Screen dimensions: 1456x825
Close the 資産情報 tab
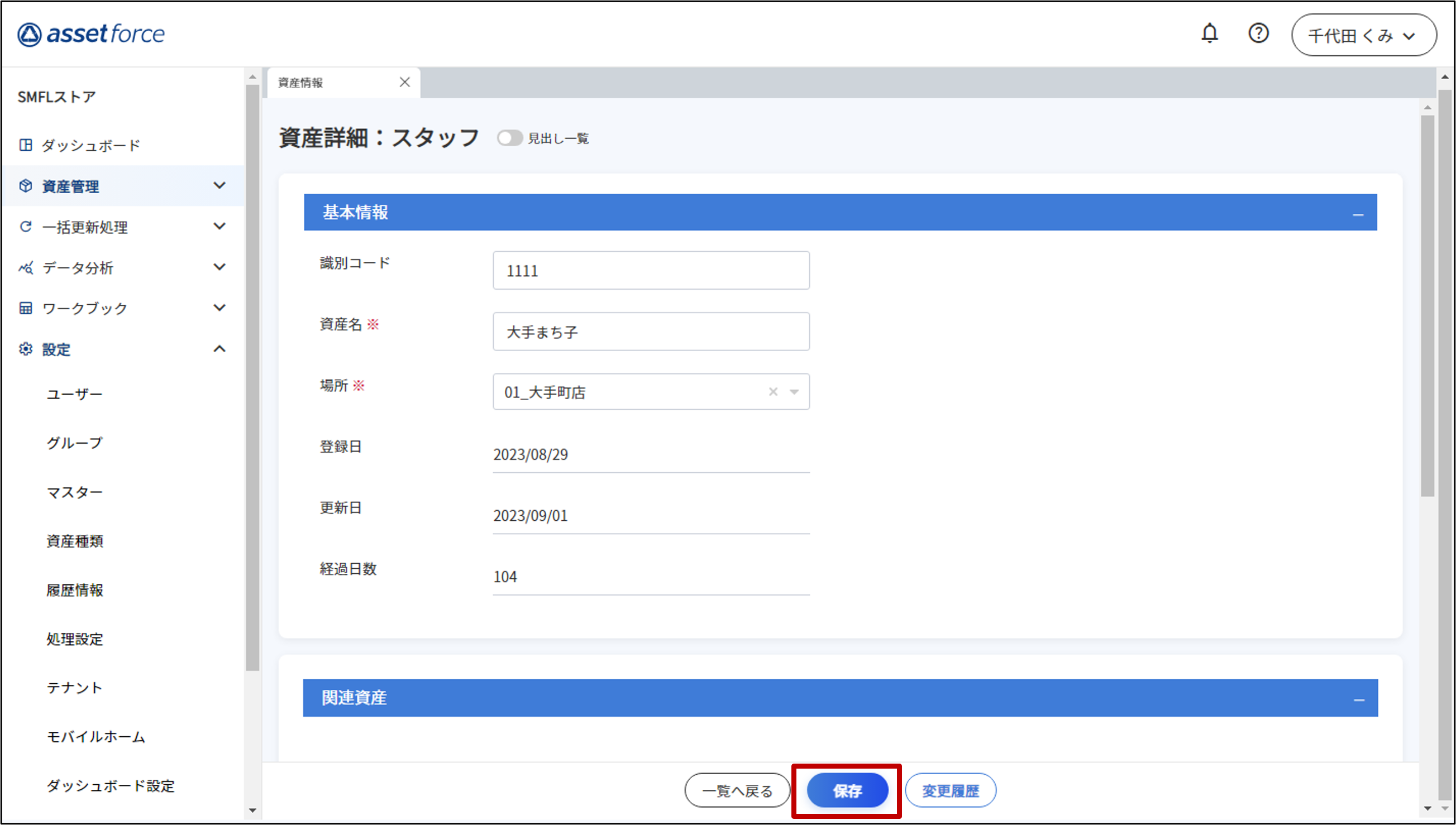(x=405, y=83)
